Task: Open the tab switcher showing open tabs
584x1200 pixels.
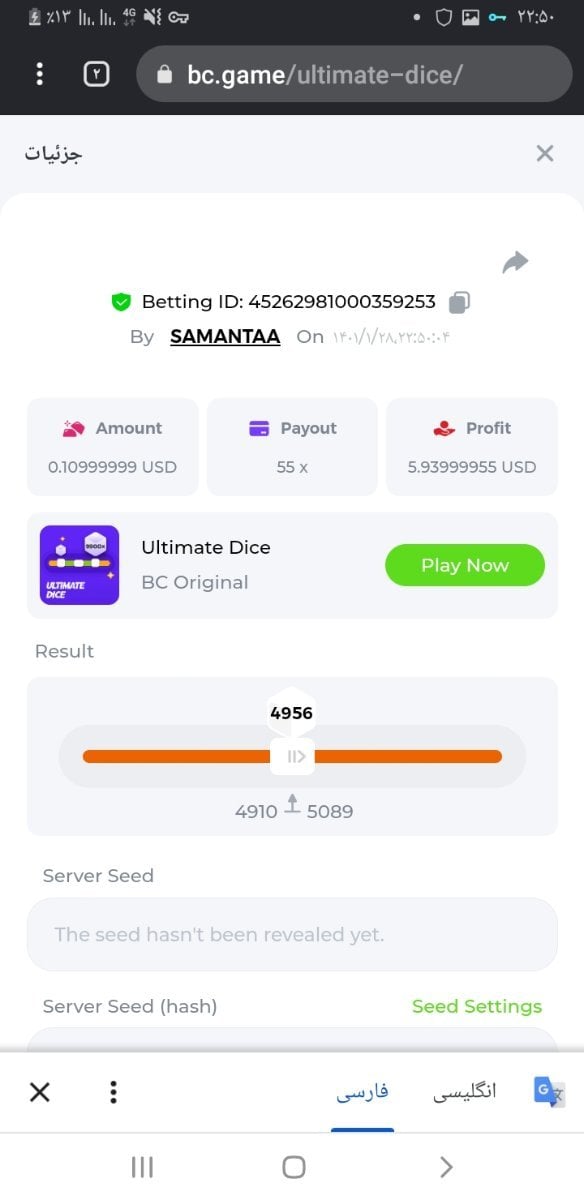Action: pyautogui.click(x=96, y=73)
